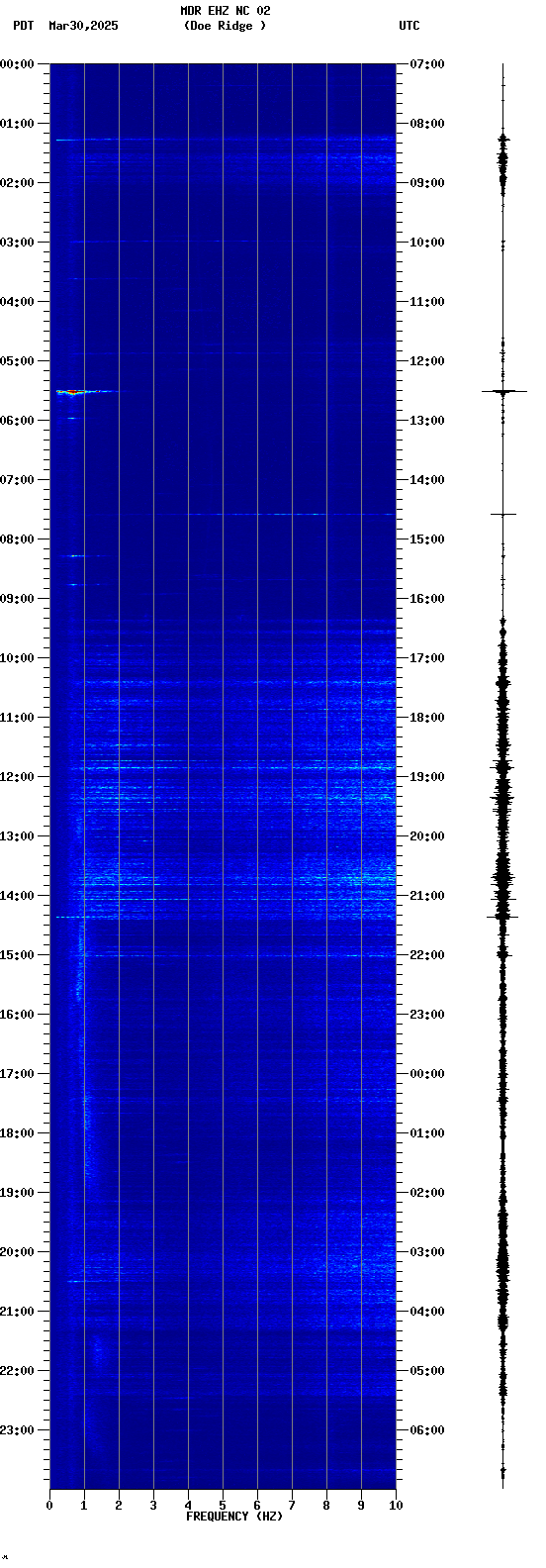Click the cyan horizontal line near 14:20 PDT
Viewport: 546px width, 1568px height.
(x=74, y=917)
